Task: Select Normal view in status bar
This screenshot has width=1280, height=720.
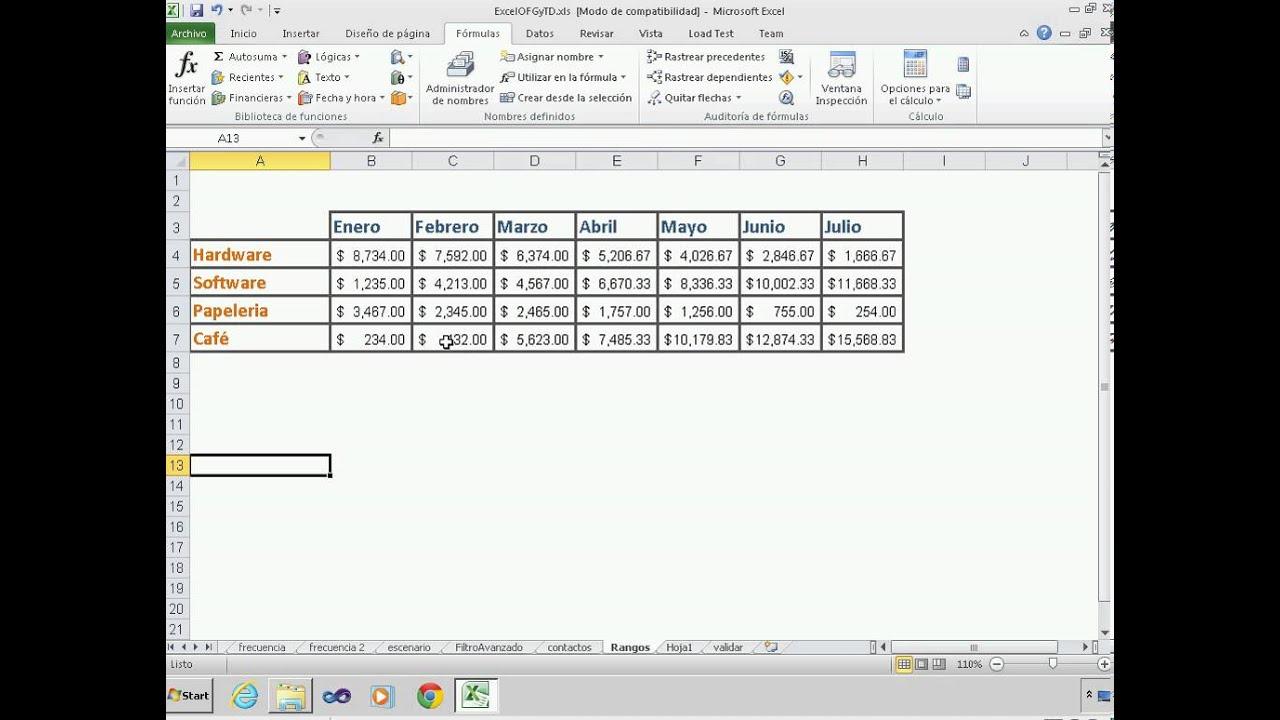Action: pyautogui.click(x=904, y=663)
